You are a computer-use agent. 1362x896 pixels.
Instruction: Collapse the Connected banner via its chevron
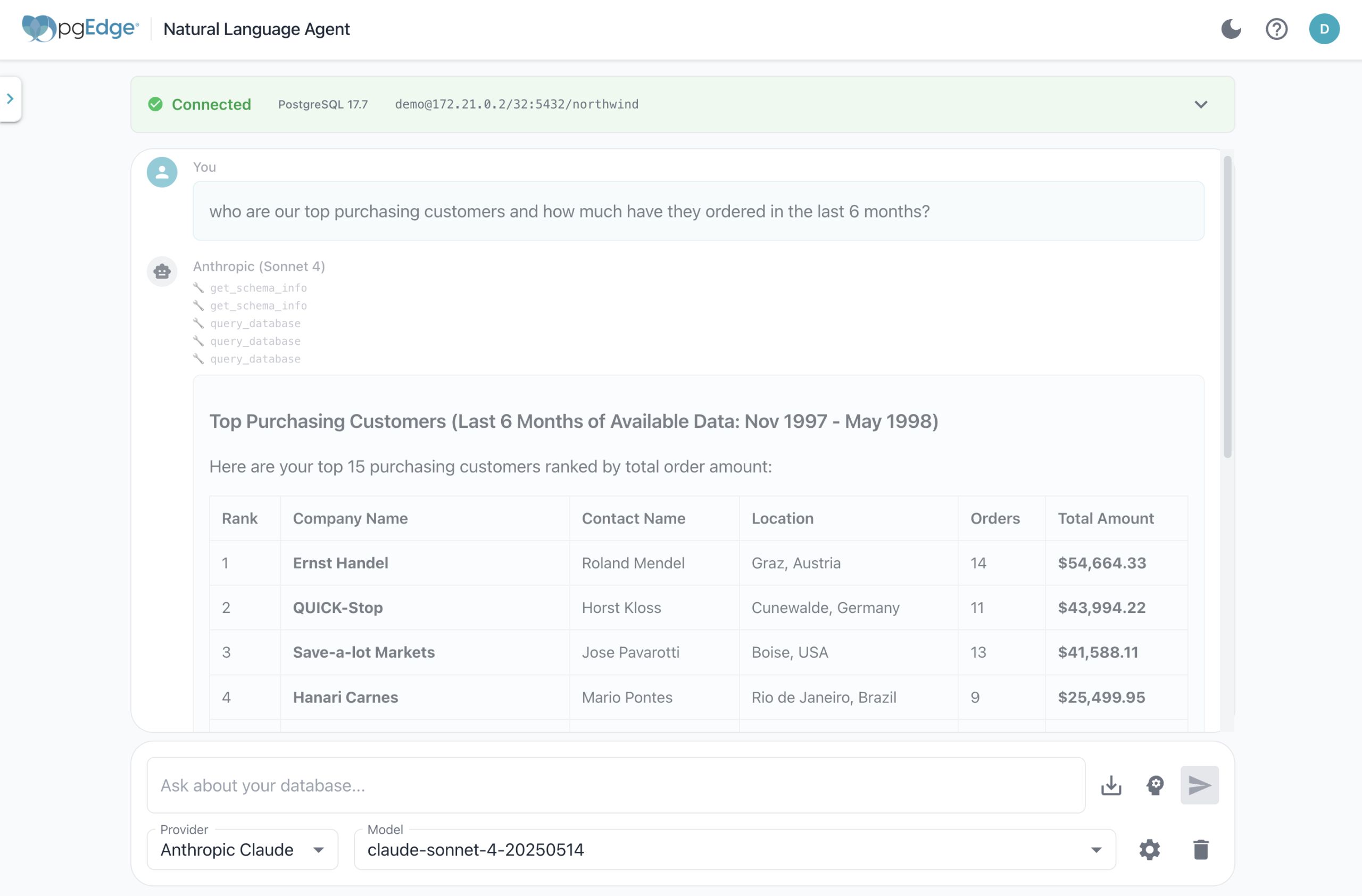tap(1201, 104)
